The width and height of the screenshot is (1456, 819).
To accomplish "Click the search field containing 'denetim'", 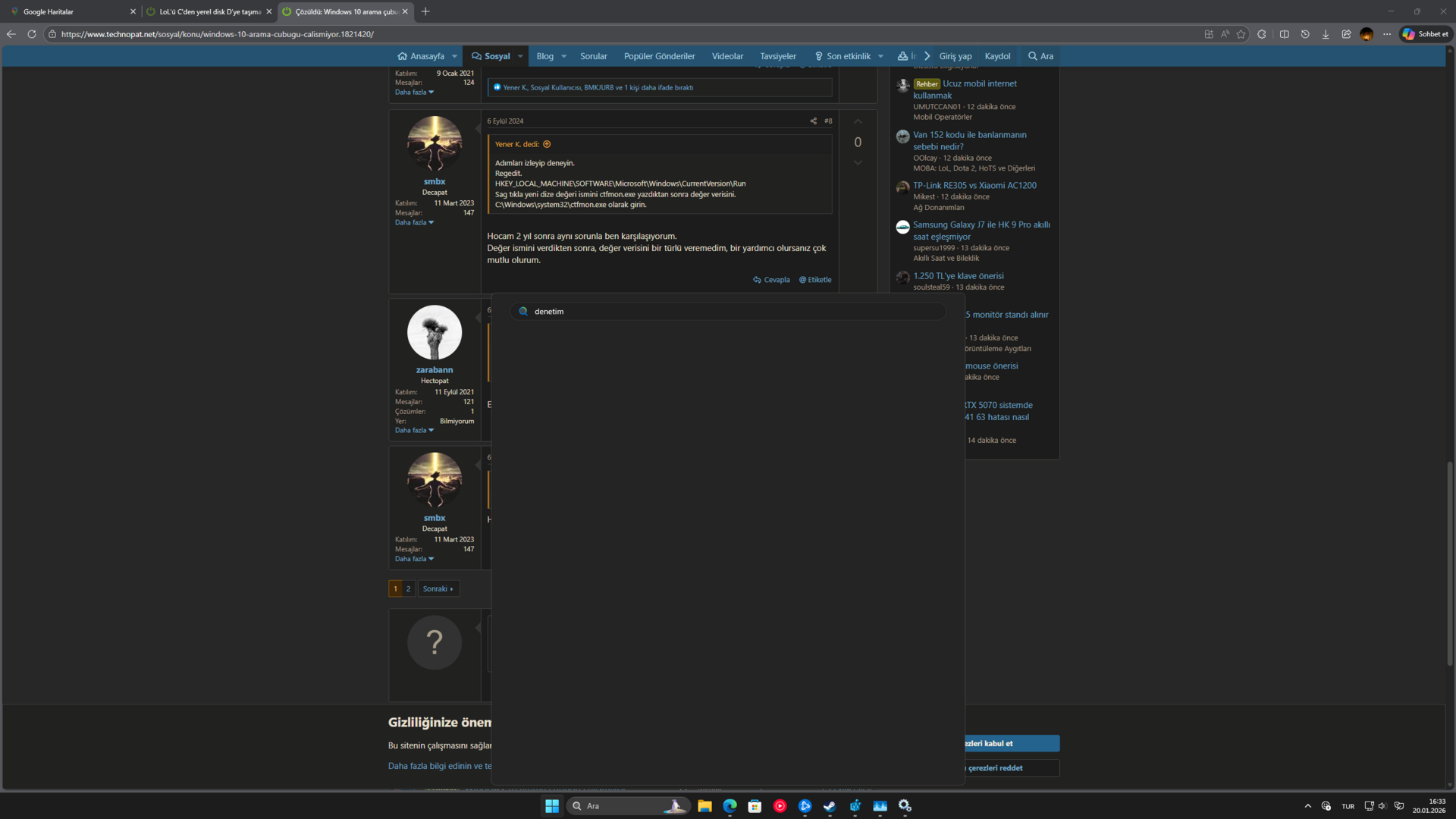I will [728, 312].
